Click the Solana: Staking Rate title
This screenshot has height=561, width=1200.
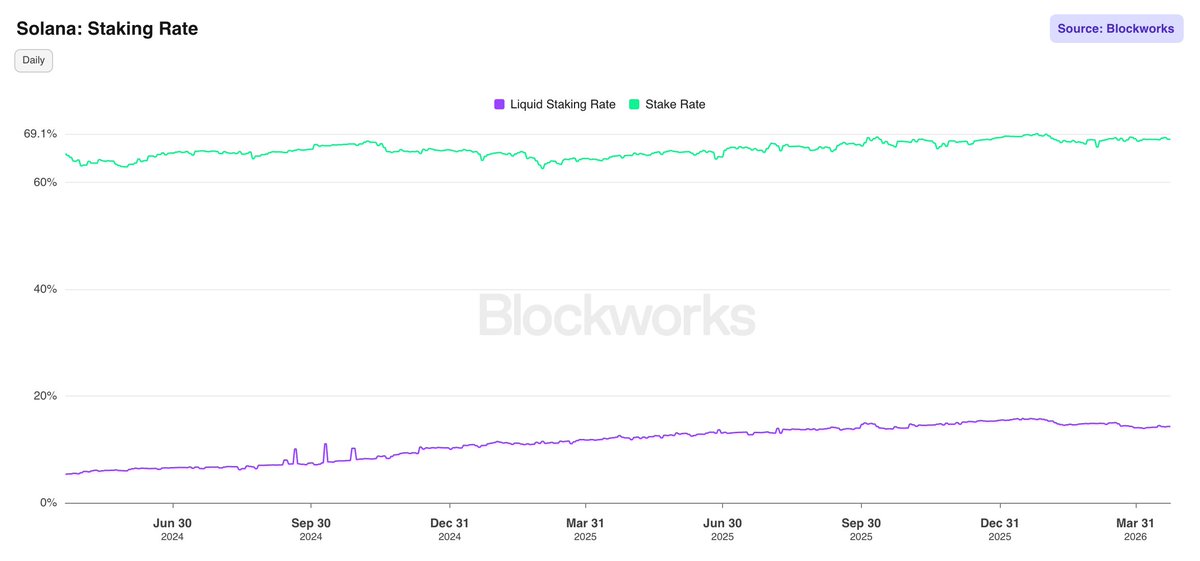click(107, 29)
